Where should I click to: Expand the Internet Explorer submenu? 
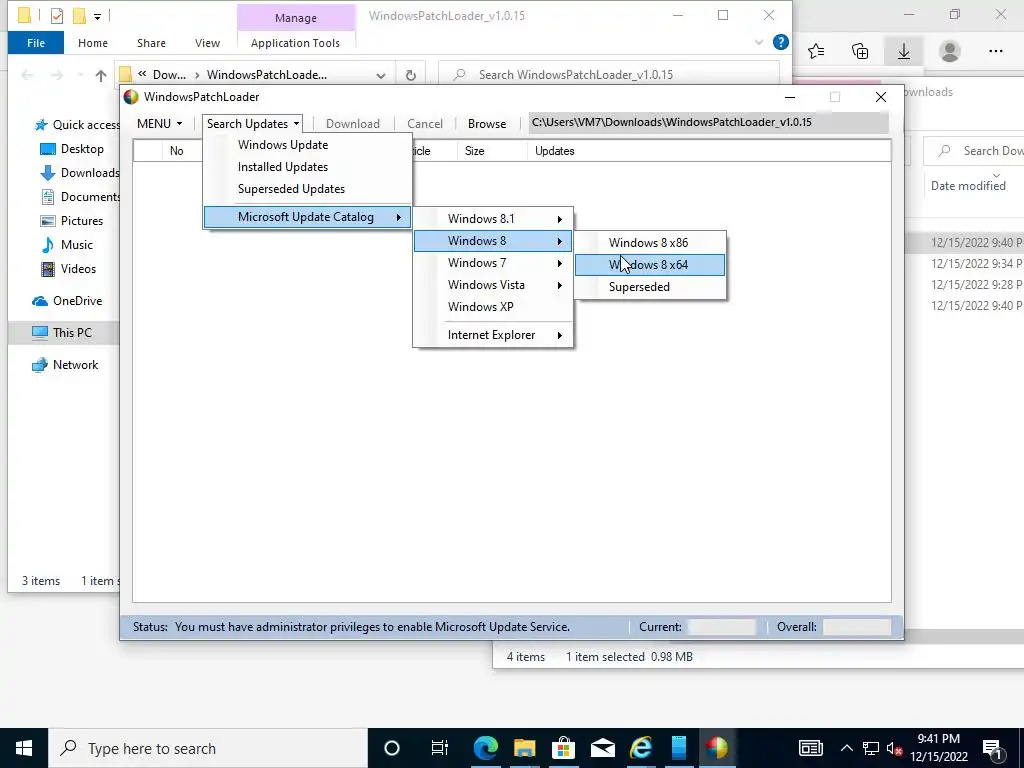pos(493,335)
